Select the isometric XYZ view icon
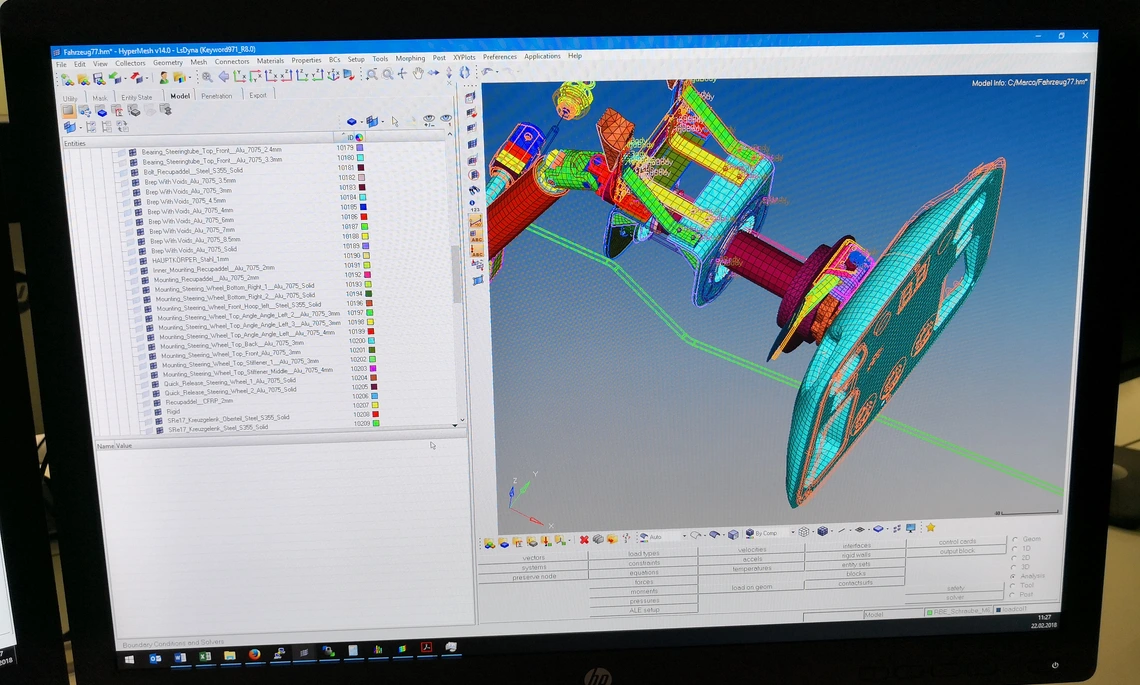This screenshot has height=685, width=1140. click(333, 75)
